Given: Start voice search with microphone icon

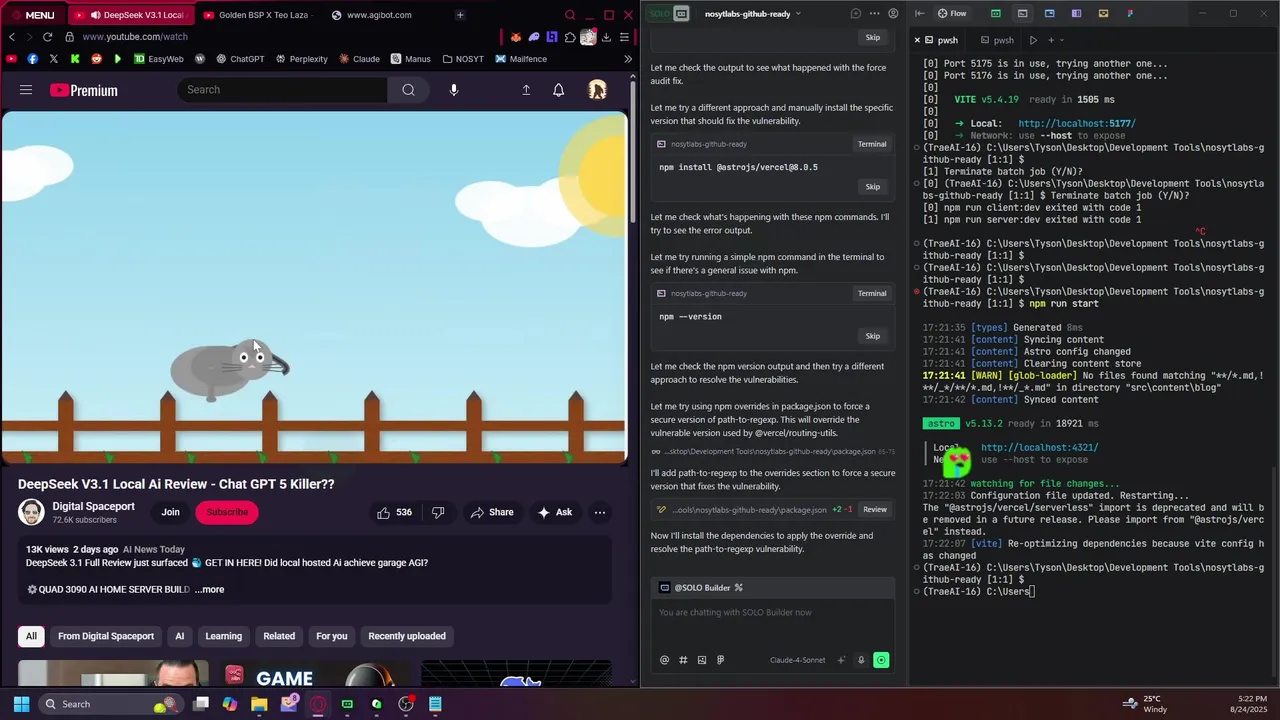Looking at the screenshot, I should pyautogui.click(x=454, y=90).
